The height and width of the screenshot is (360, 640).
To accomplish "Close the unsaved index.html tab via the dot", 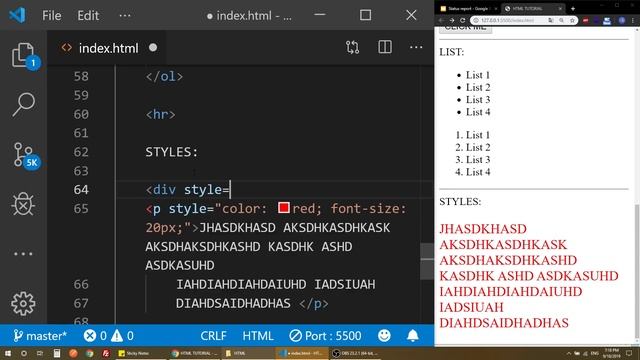I will (x=153, y=48).
